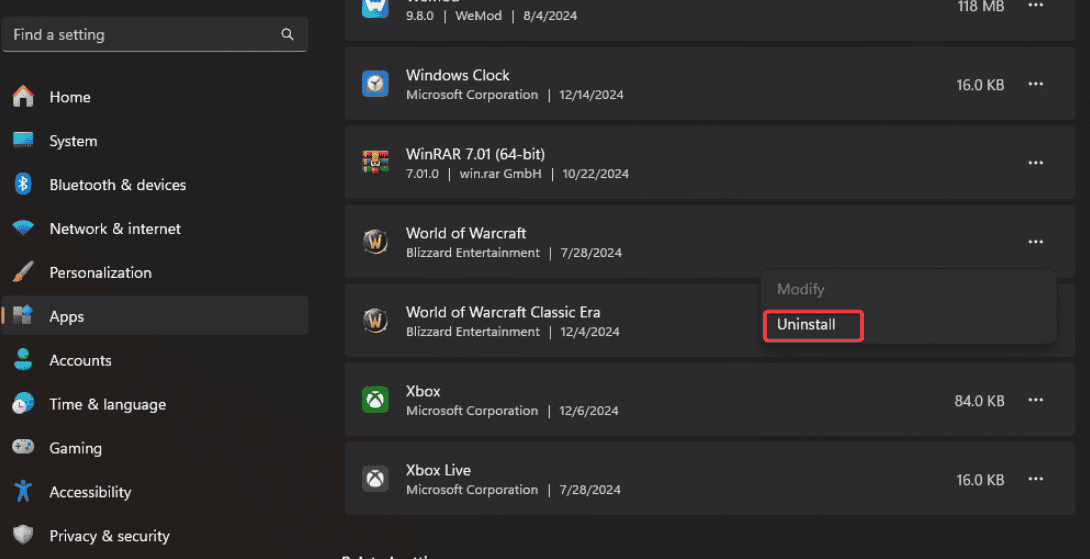The height and width of the screenshot is (559, 1090).
Task: Click the World of Warcraft app icon
Action: (375, 241)
